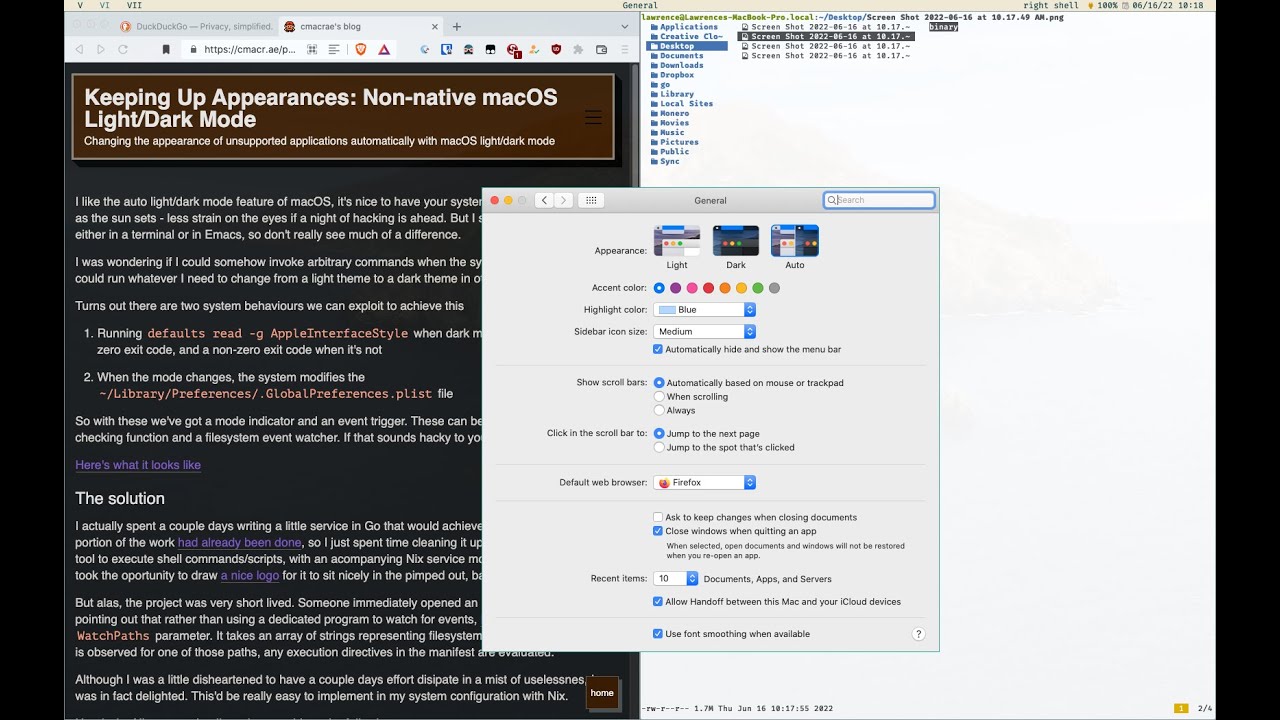
Task: Open the Recent items count dropdown
Action: click(x=676, y=578)
